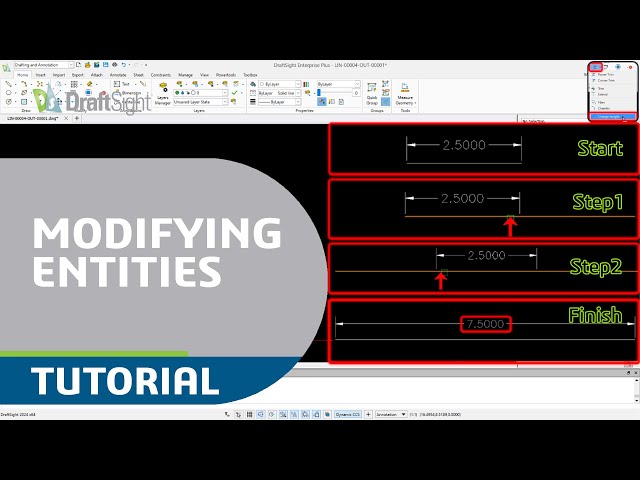The height and width of the screenshot is (480, 640).
Task: Click the Save icon in quick access toolbar
Action: click(x=106, y=65)
